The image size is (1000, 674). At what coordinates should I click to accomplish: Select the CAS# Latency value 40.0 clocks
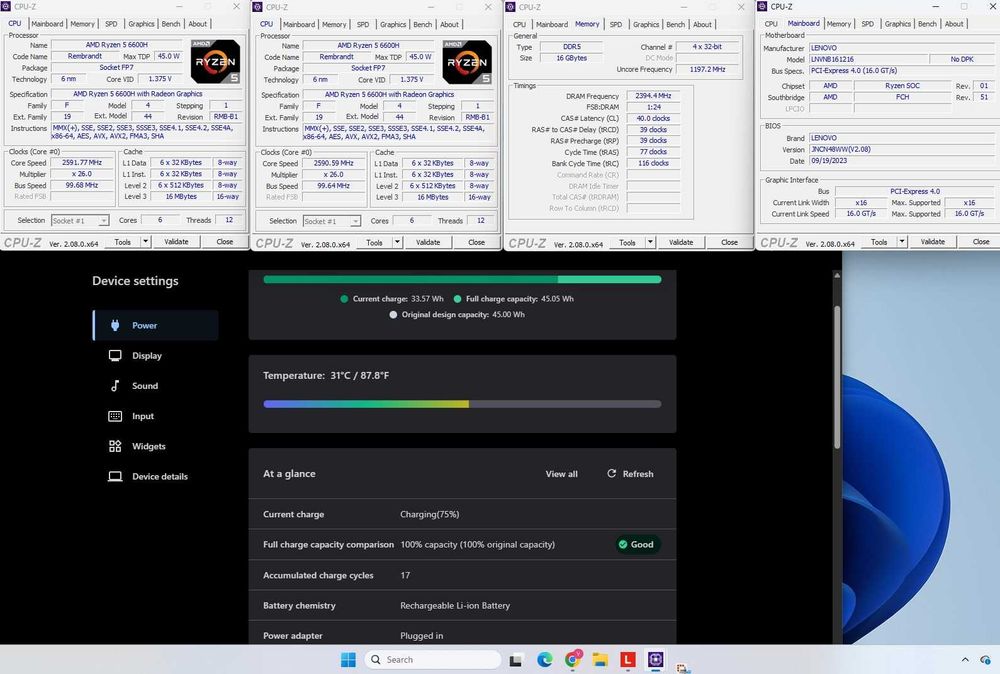coord(654,118)
